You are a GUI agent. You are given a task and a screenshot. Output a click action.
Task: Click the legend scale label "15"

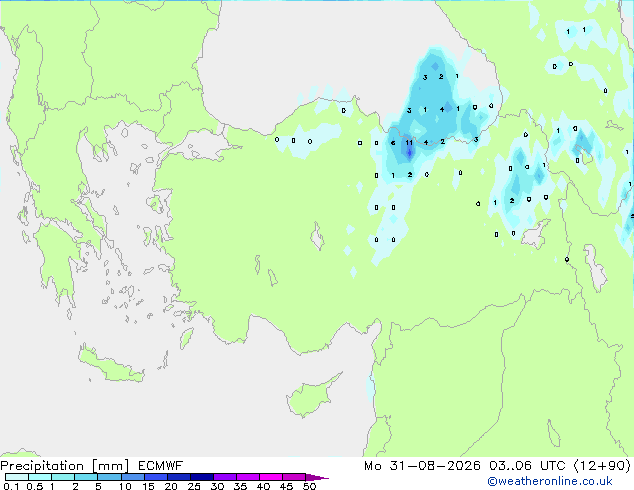[x=148, y=486]
